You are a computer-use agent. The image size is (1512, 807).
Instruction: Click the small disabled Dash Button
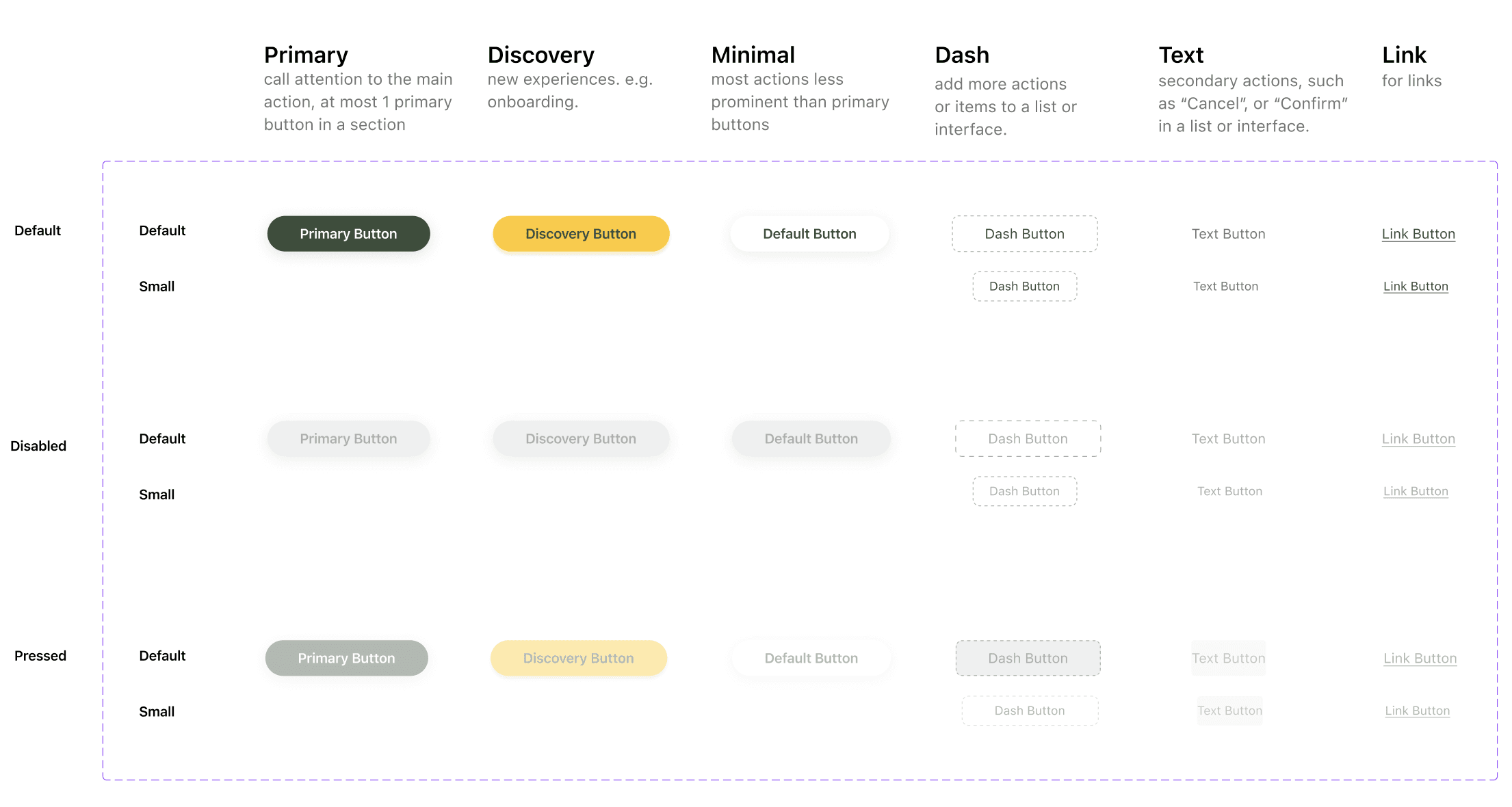click(x=1024, y=491)
